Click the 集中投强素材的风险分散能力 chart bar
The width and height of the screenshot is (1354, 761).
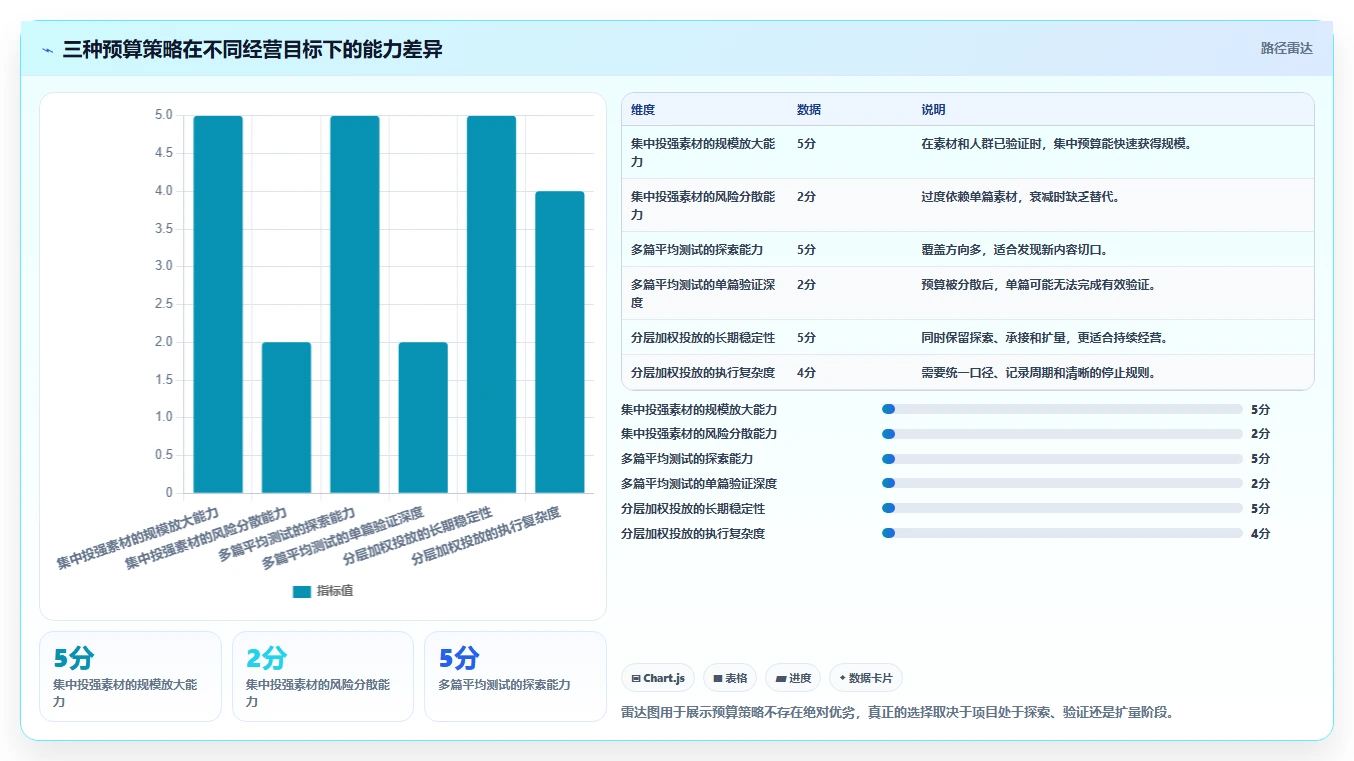(x=286, y=417)
